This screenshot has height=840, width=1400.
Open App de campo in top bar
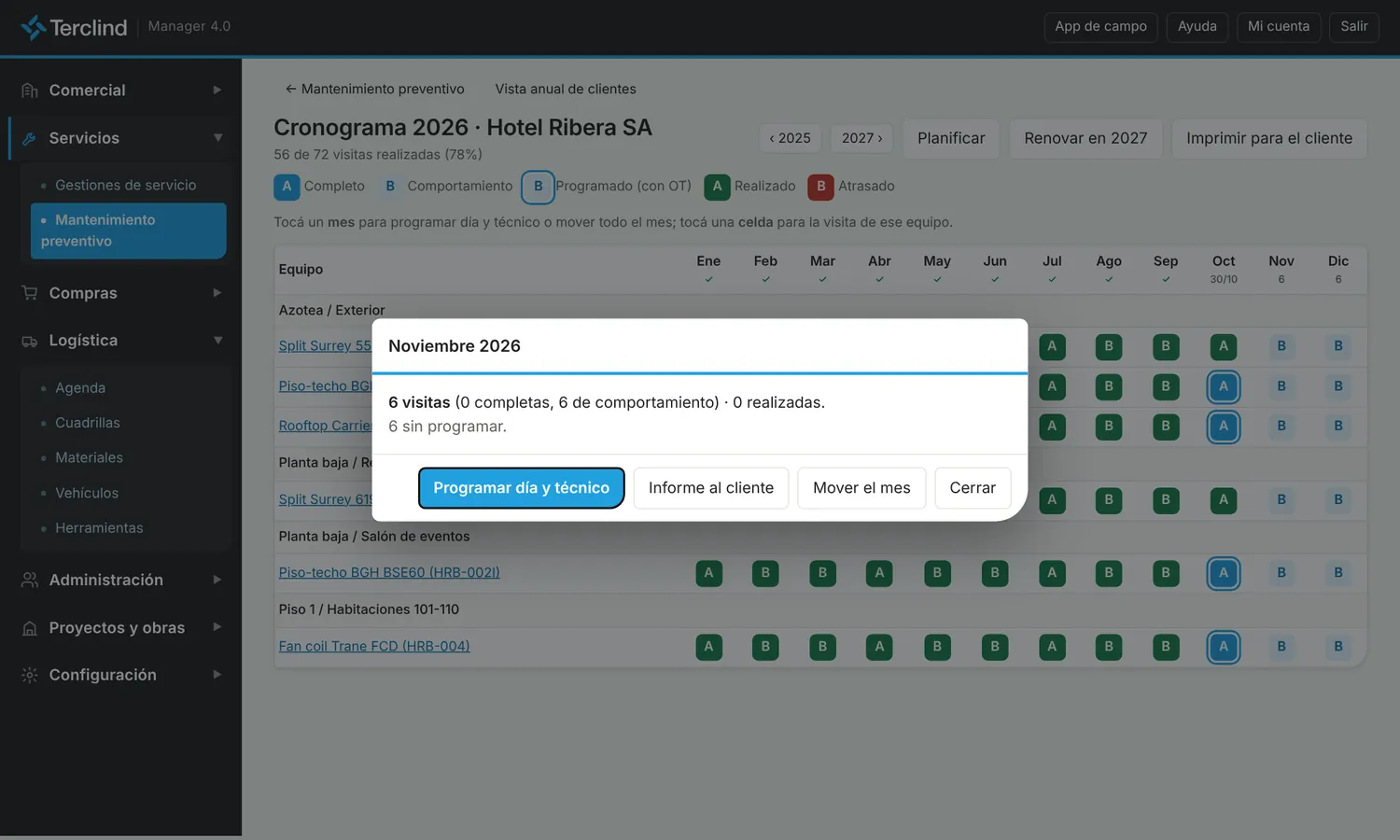click(x=1100, y=26)
